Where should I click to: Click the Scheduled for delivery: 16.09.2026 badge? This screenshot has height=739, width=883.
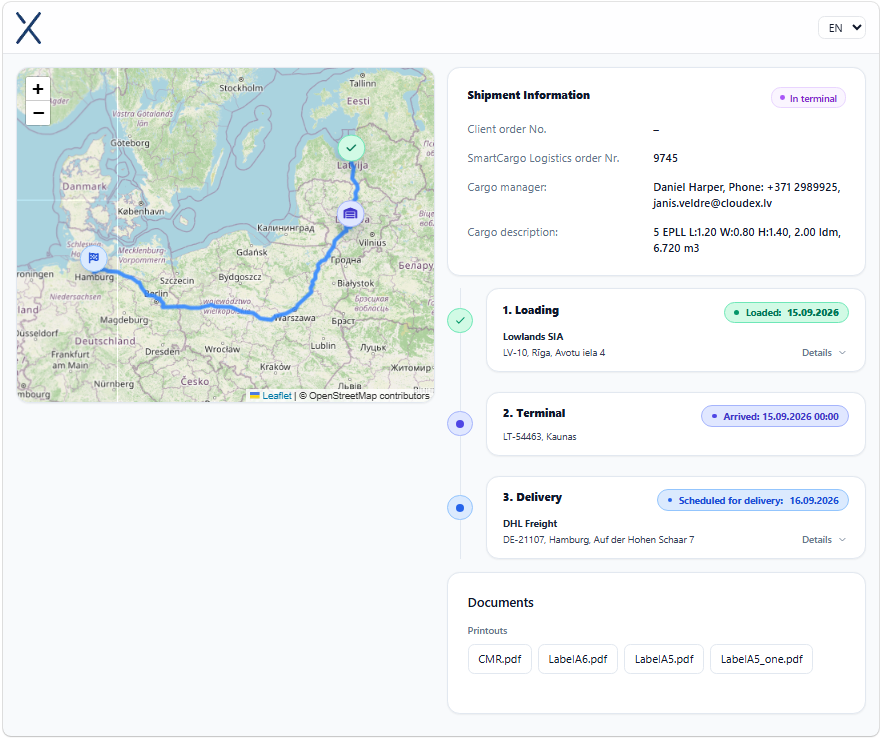(x=753, y=500)
